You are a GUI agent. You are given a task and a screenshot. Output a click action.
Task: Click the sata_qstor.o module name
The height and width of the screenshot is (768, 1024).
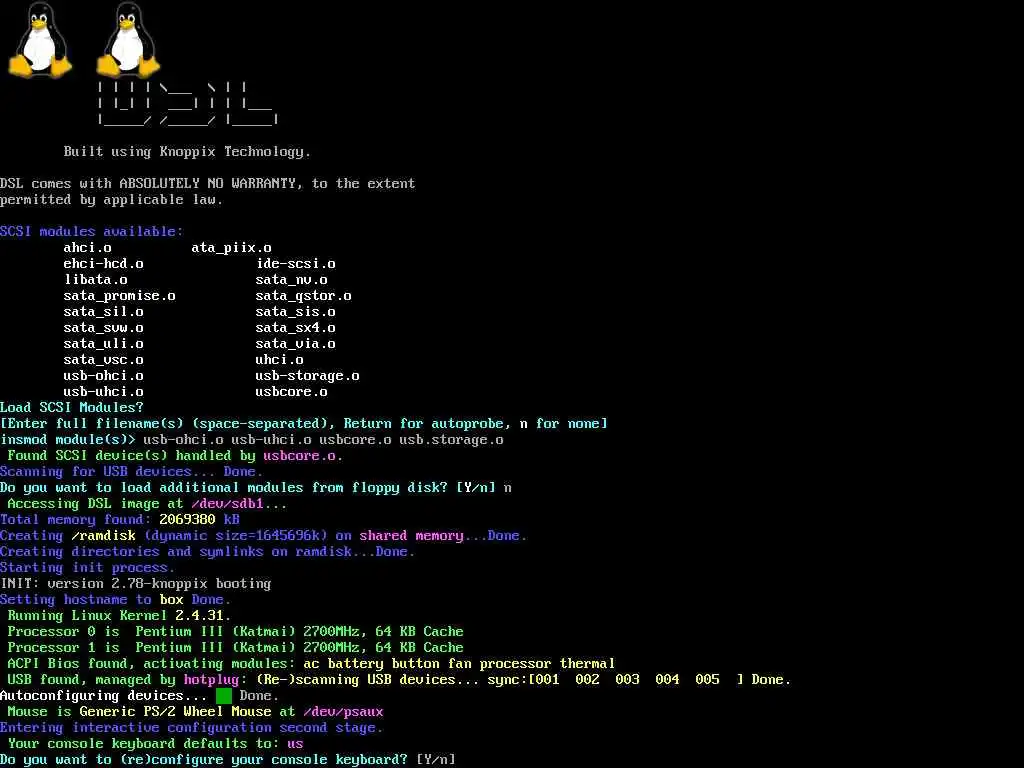303,296
